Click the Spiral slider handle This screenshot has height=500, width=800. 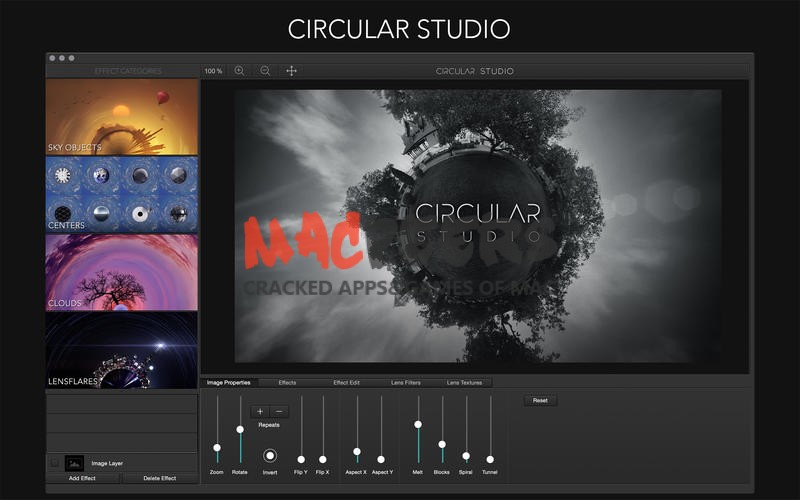[466, 456]
